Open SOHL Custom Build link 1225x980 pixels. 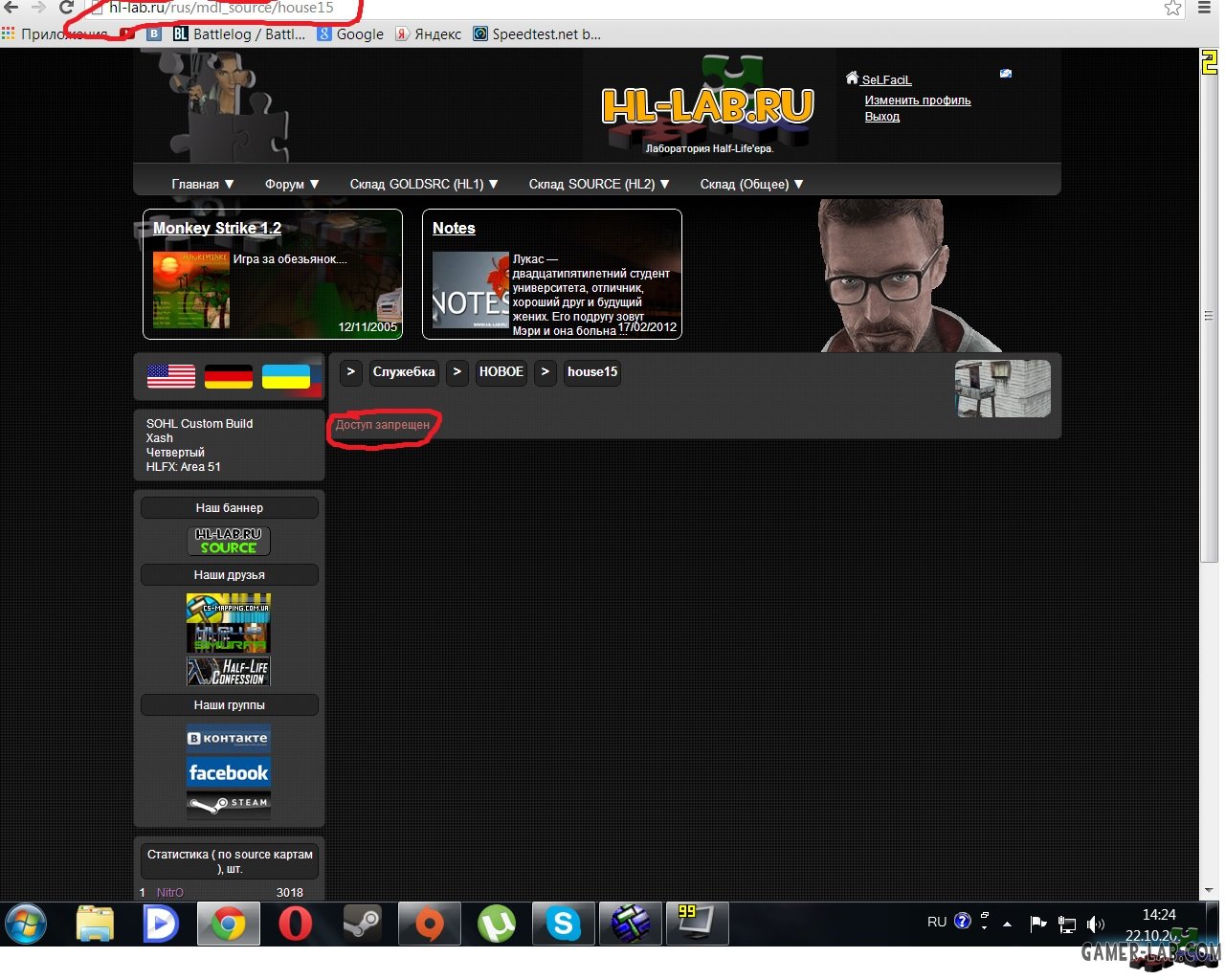199,424
